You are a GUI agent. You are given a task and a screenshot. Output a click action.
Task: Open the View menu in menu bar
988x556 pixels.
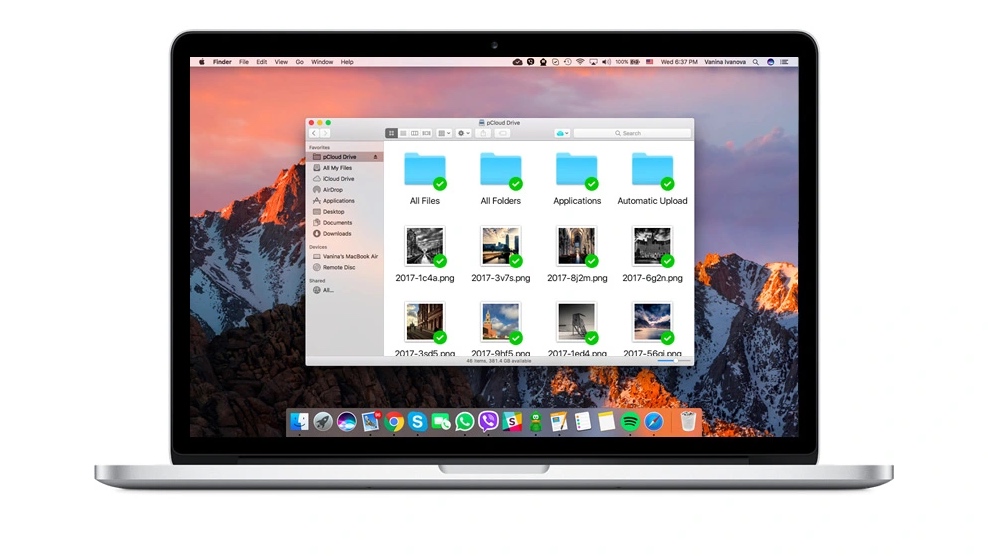pos(281,62)
